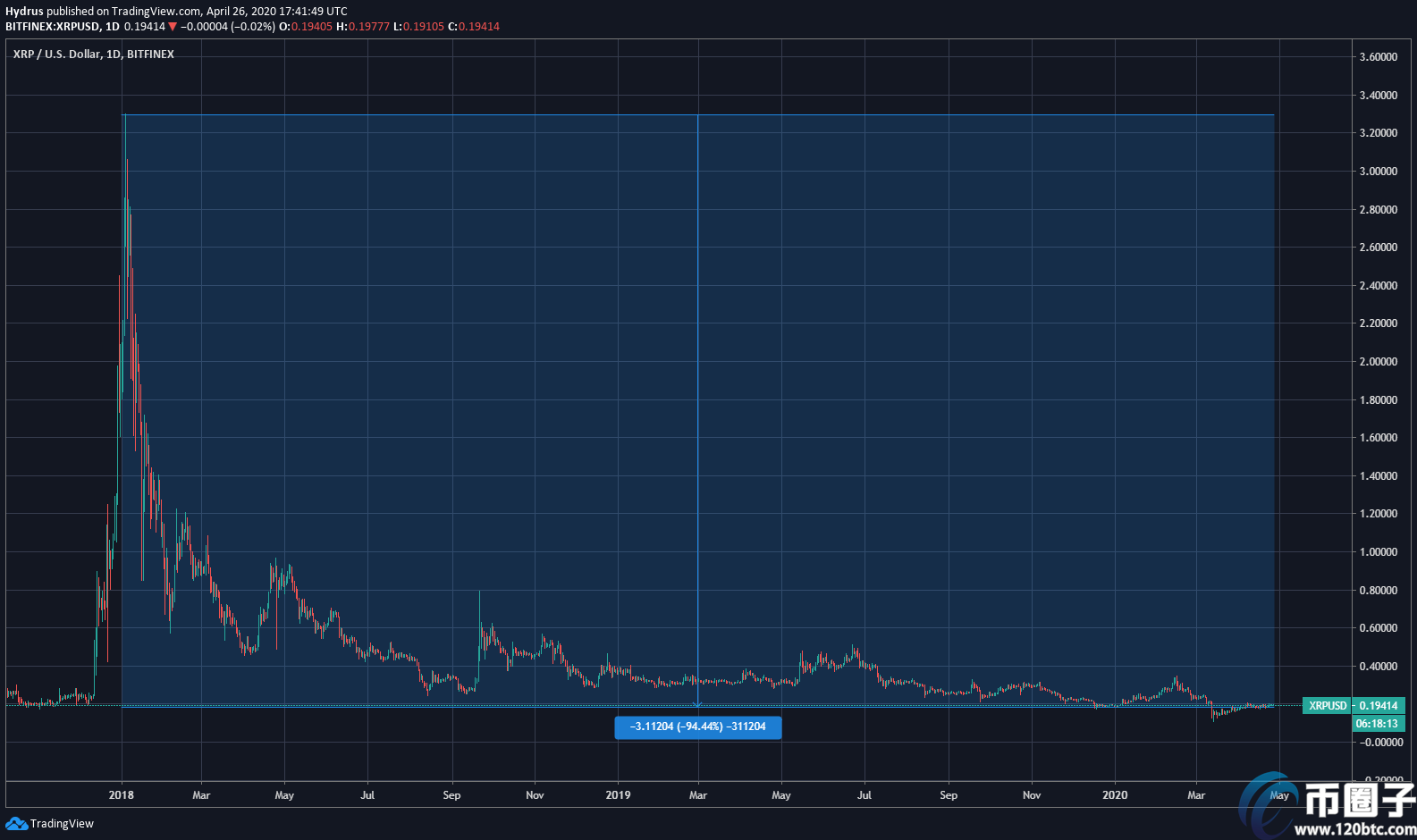This screenshot has width=1417, height=840.
Task: Click the 3.40000 price axis label
Action: (1379, 96)
